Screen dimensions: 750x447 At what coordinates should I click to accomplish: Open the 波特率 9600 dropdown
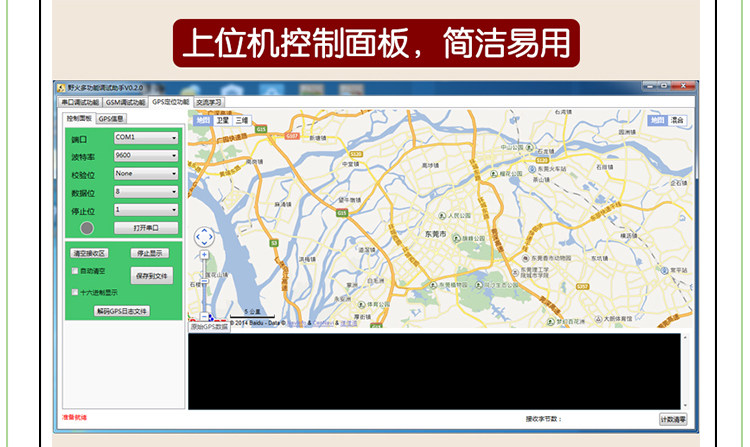coord(146,156)
